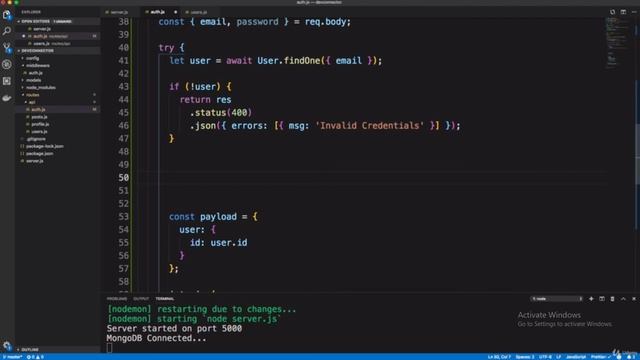Click the open changes icon in editor toolbar
The image size is (640, 360).
pyautogui.click(x=612, y=12)
